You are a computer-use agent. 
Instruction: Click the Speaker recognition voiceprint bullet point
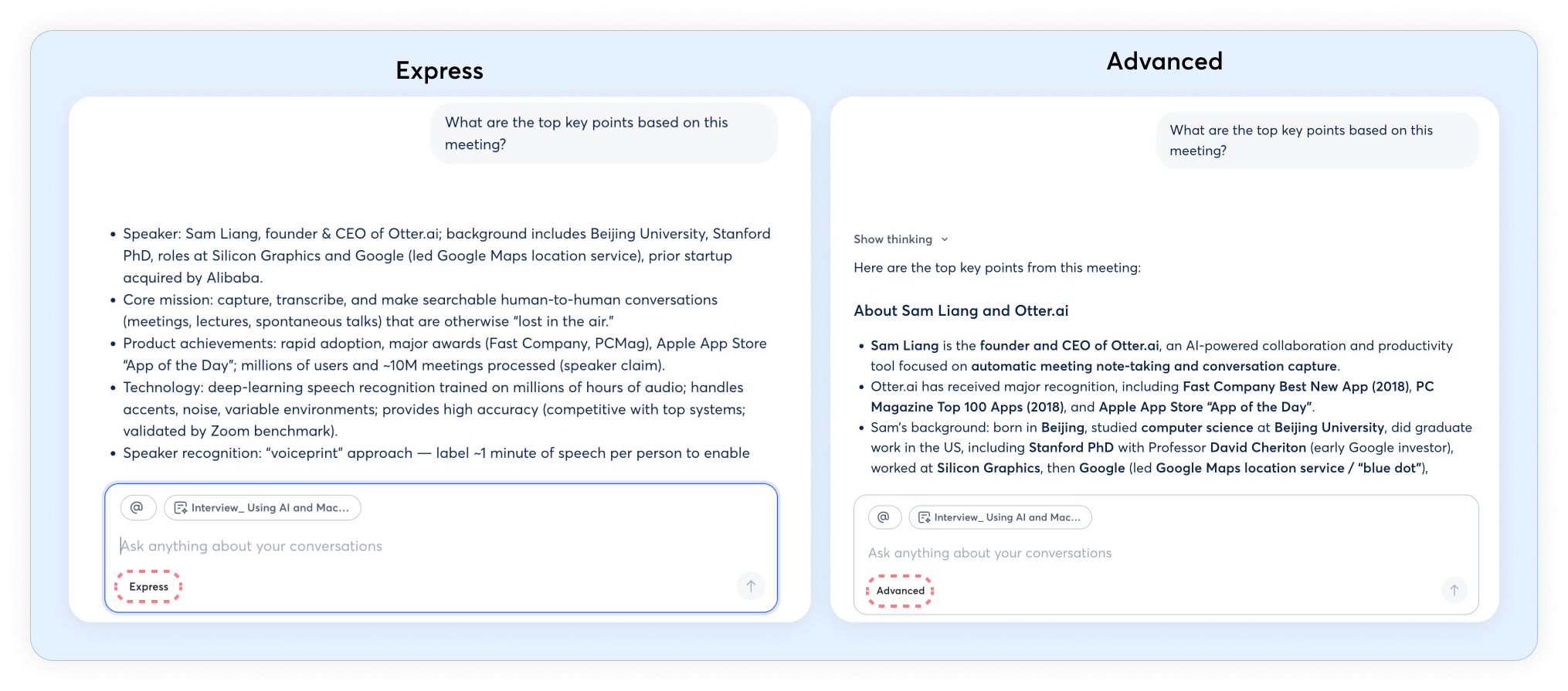[x=436, y=453]
